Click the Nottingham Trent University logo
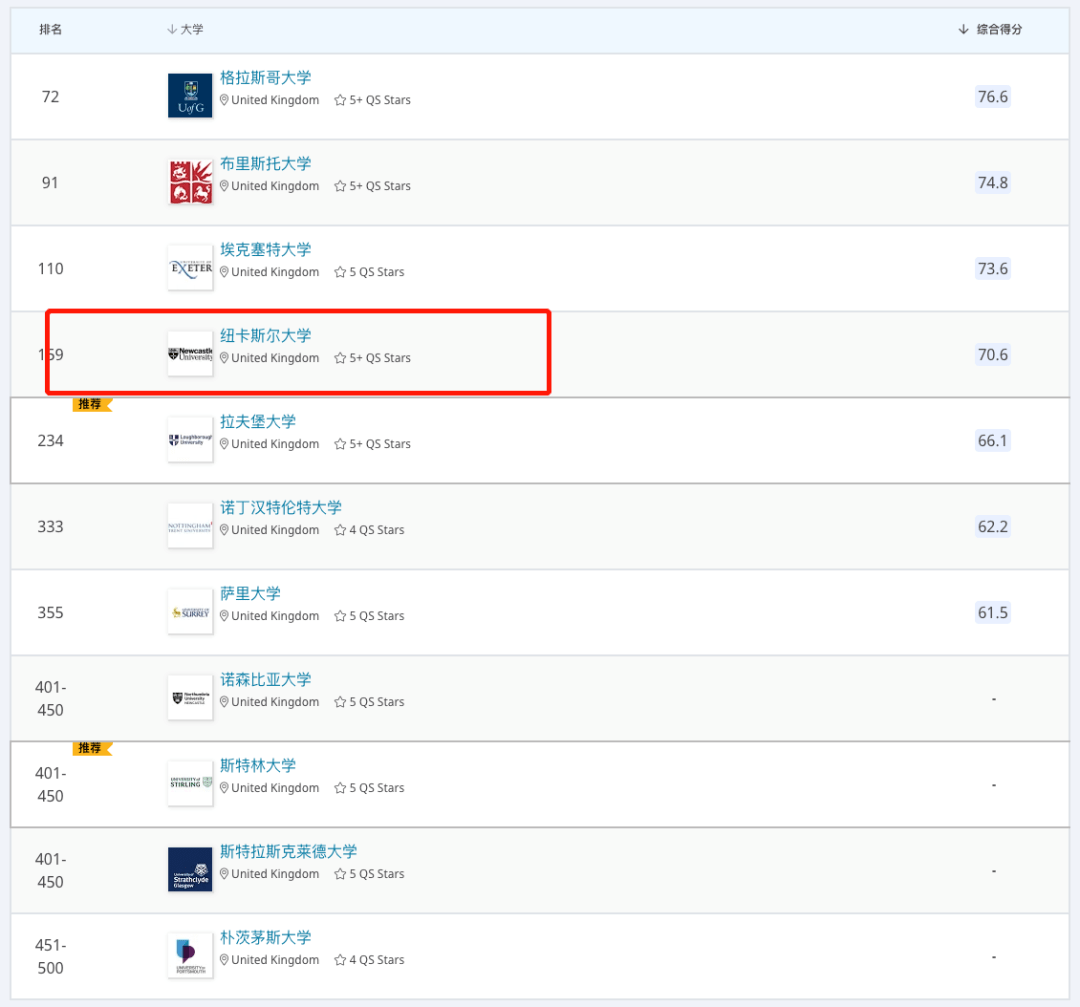The width and height of the screenshot is (1080, 1007). 190,526
